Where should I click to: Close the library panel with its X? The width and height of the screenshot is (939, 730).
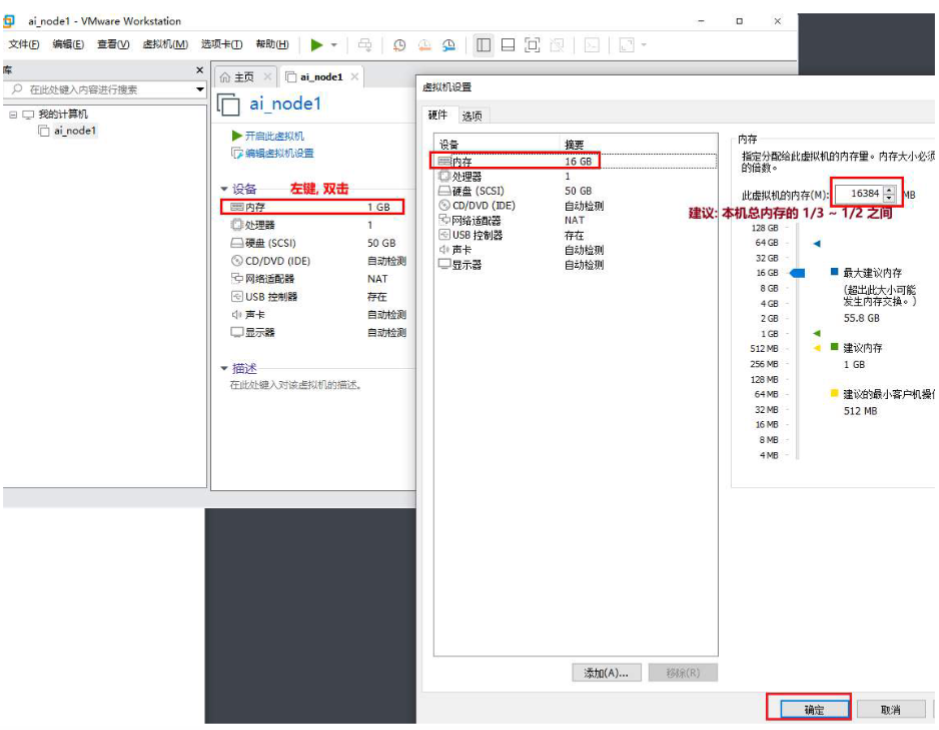[x=199, y=70]
